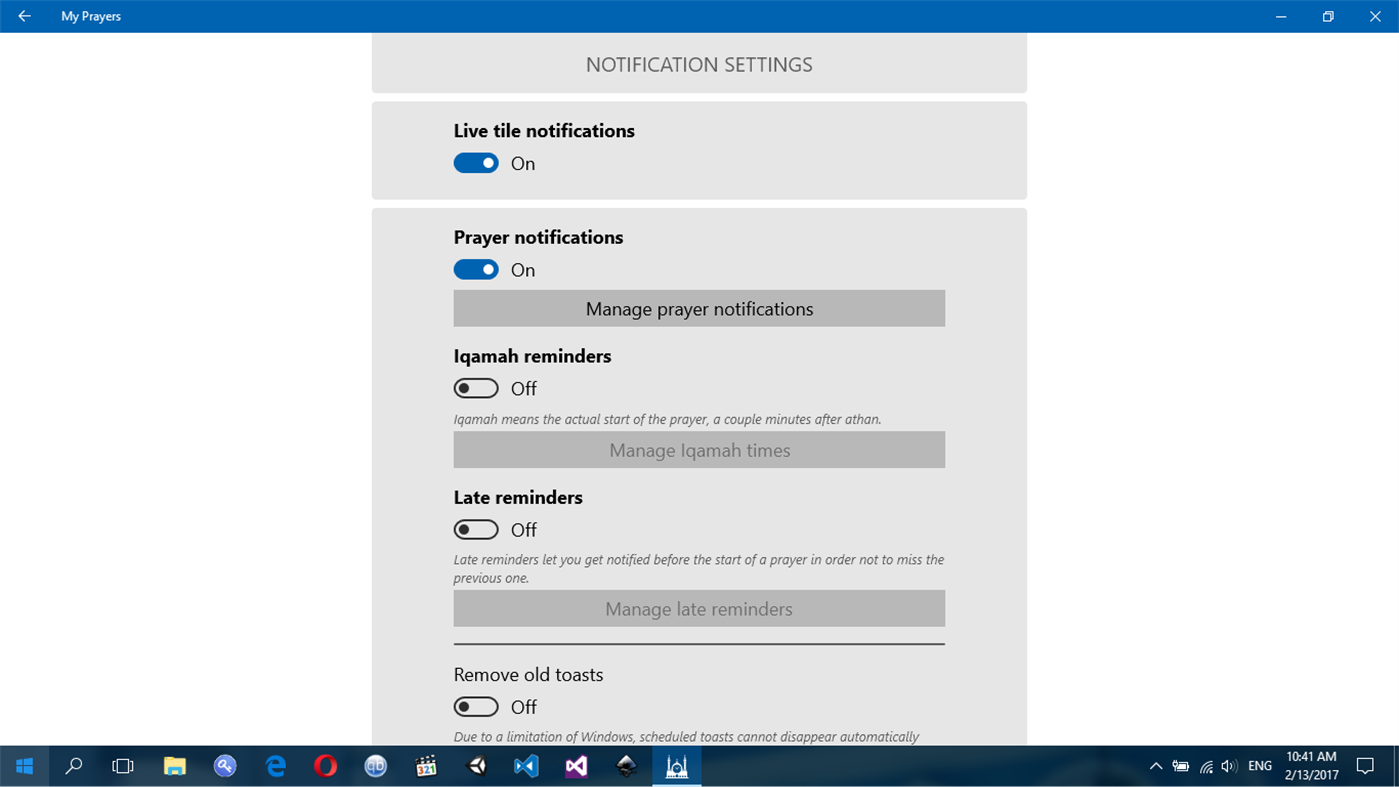Enable Iqamah reminders toggle
Viewport: 1399px width, 787px height.
(476, 388)
